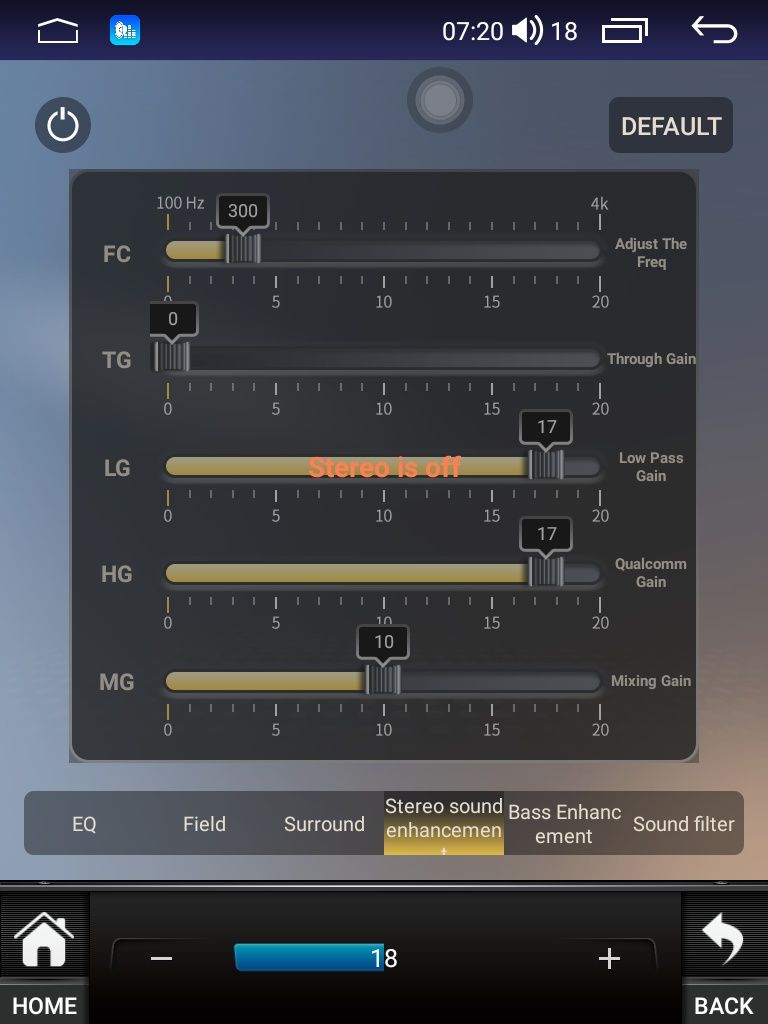The image size is (768, 1024).
Task: Tap the back arrow in the top status bar
Action: (x=714, y=31)
